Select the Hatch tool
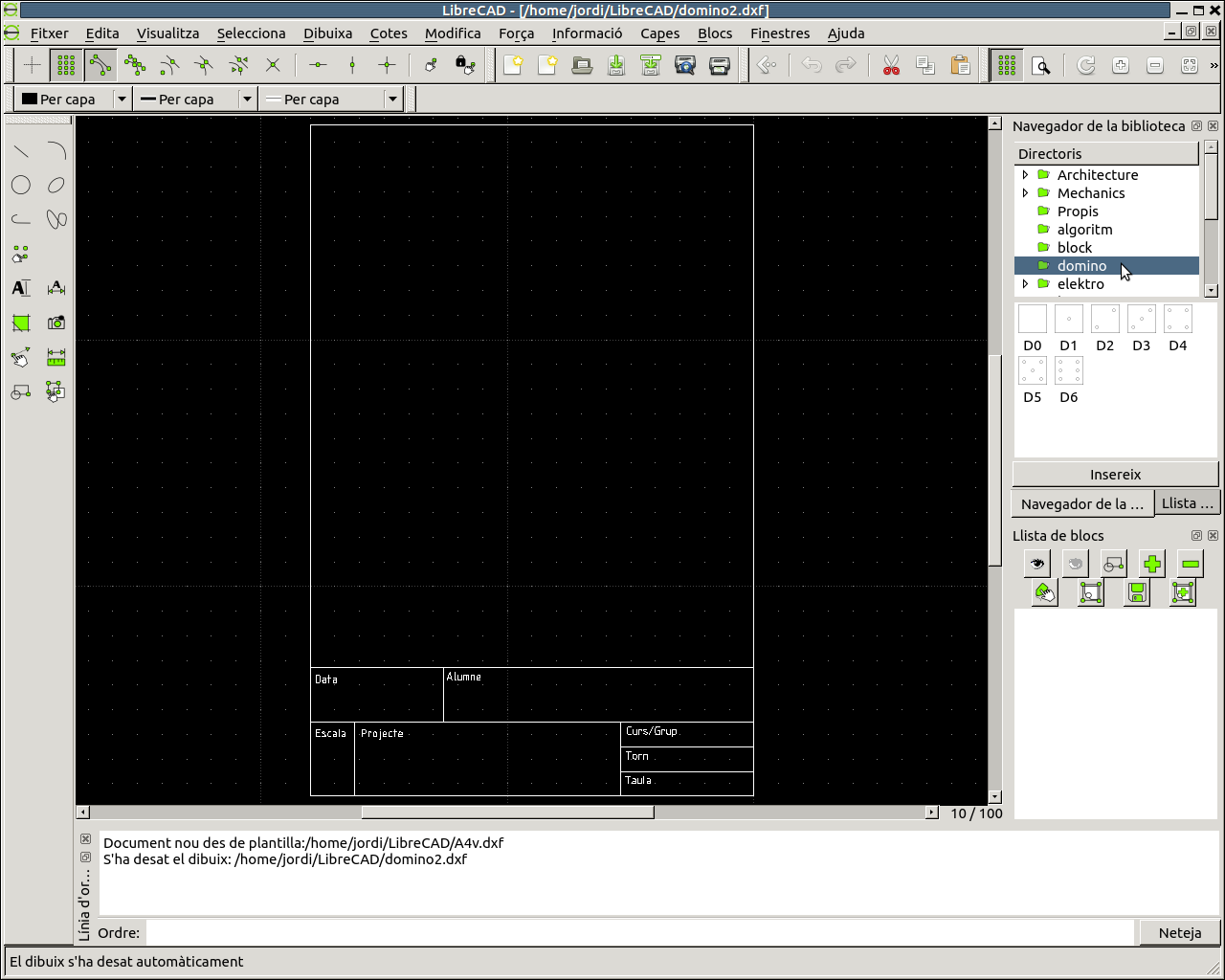1225x980 pixels. click(21, 323)
